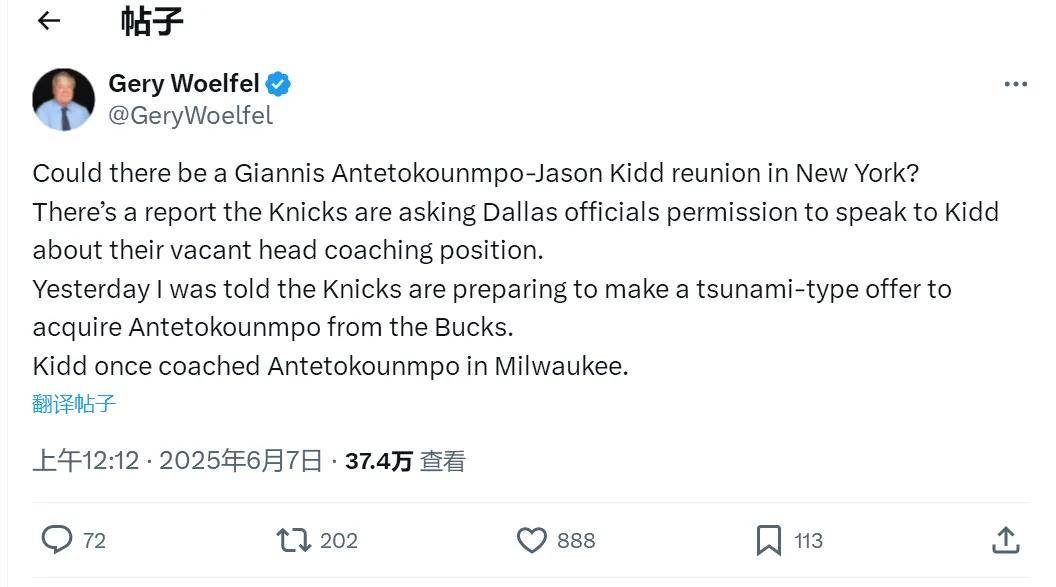Image resolution: width=1056 pixels, height=587 pixels.
Task: Open the @GeryWoelfel handle link
Action: coord(190,115)
